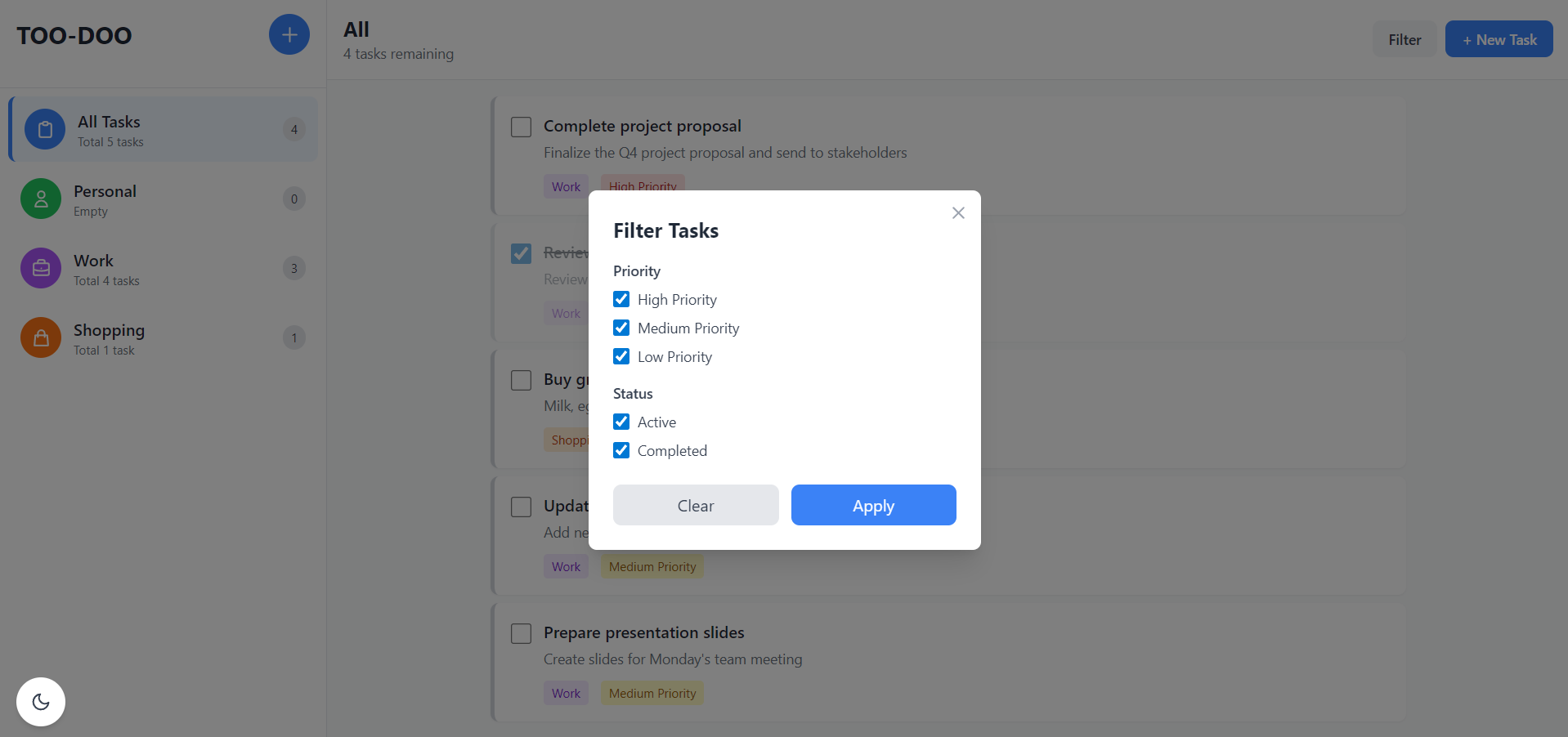Click the green Personal person icon
This screenshot has width=1568, height=737.
pos(41,199)
